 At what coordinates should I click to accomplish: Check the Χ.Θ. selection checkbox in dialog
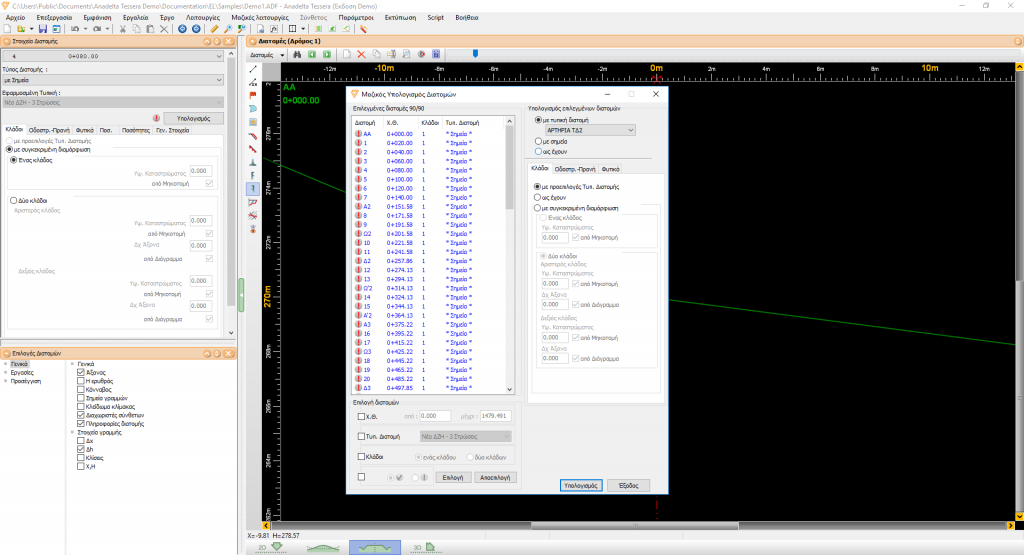[361, 415]
